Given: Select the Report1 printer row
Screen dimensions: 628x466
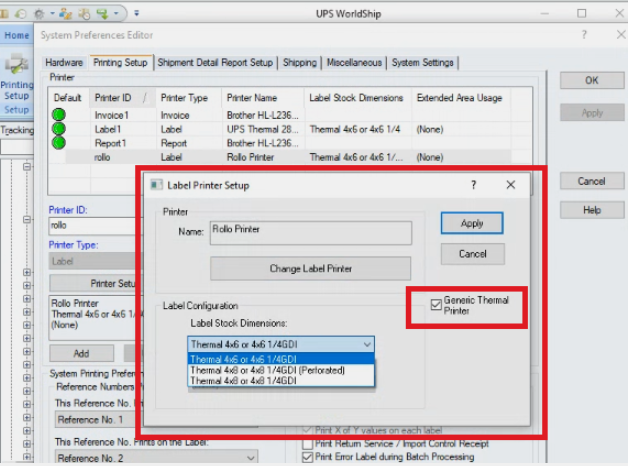Looking at the screenshot, I should 280,143.
